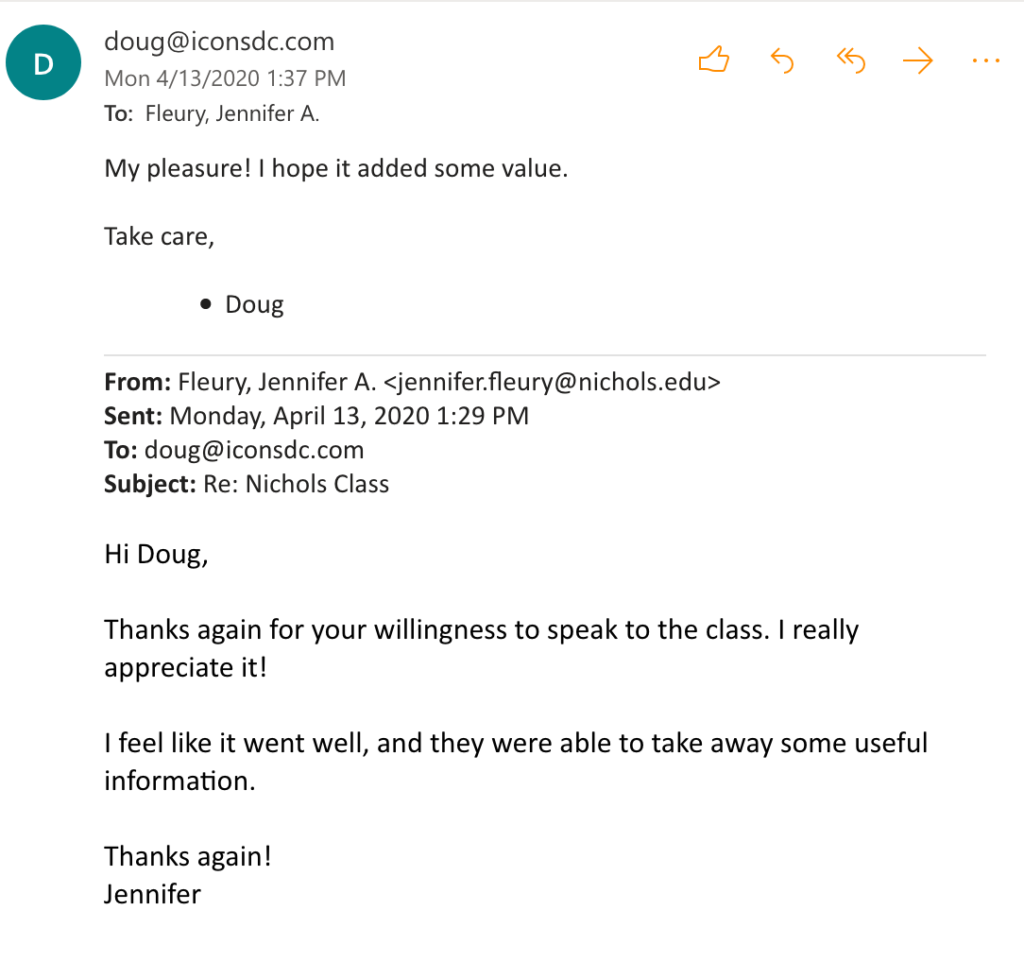1024x979 pixels.
Task: Click the teal "D" sender avatar
Action: (44, 63)
